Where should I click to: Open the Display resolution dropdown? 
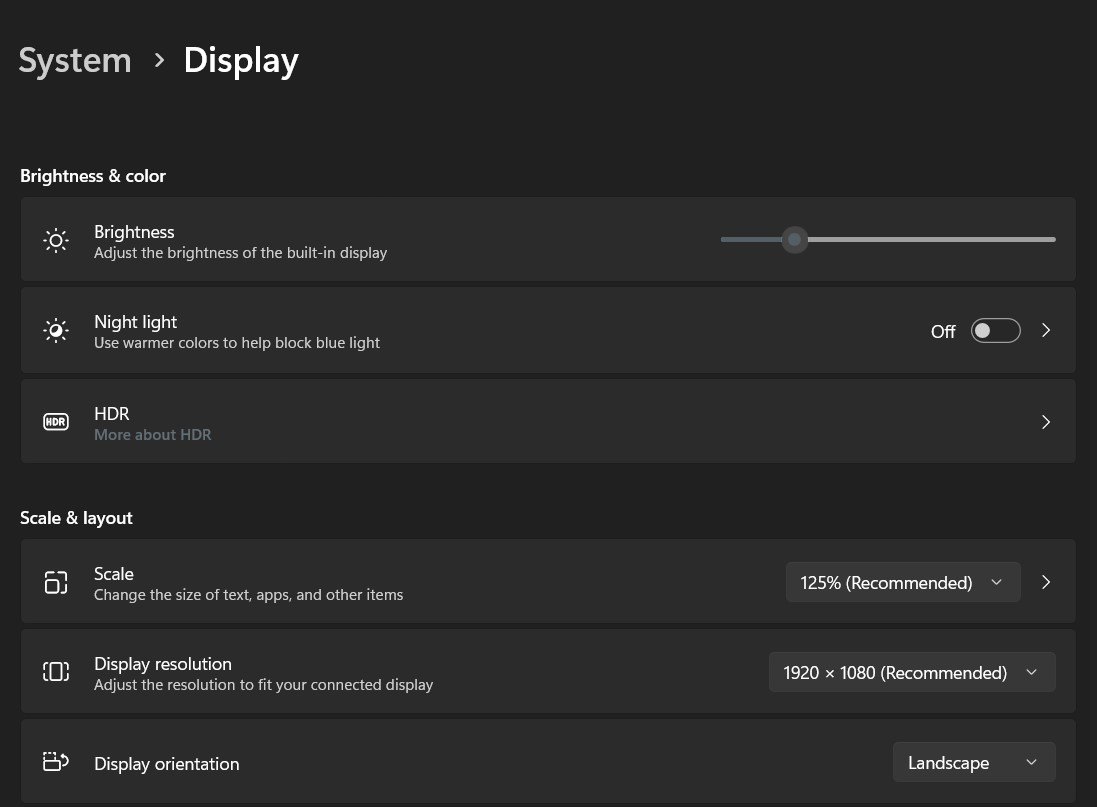912,671
